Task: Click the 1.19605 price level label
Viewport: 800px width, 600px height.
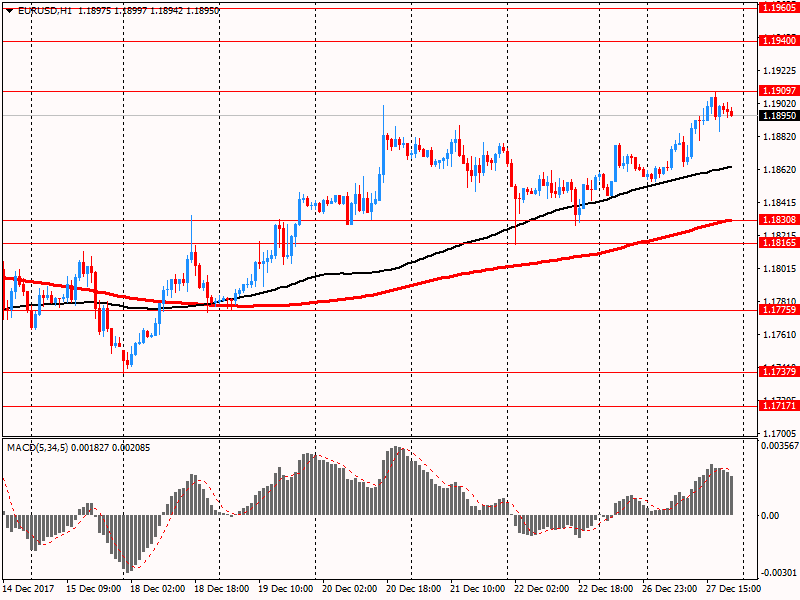Action: click(779, 8)
